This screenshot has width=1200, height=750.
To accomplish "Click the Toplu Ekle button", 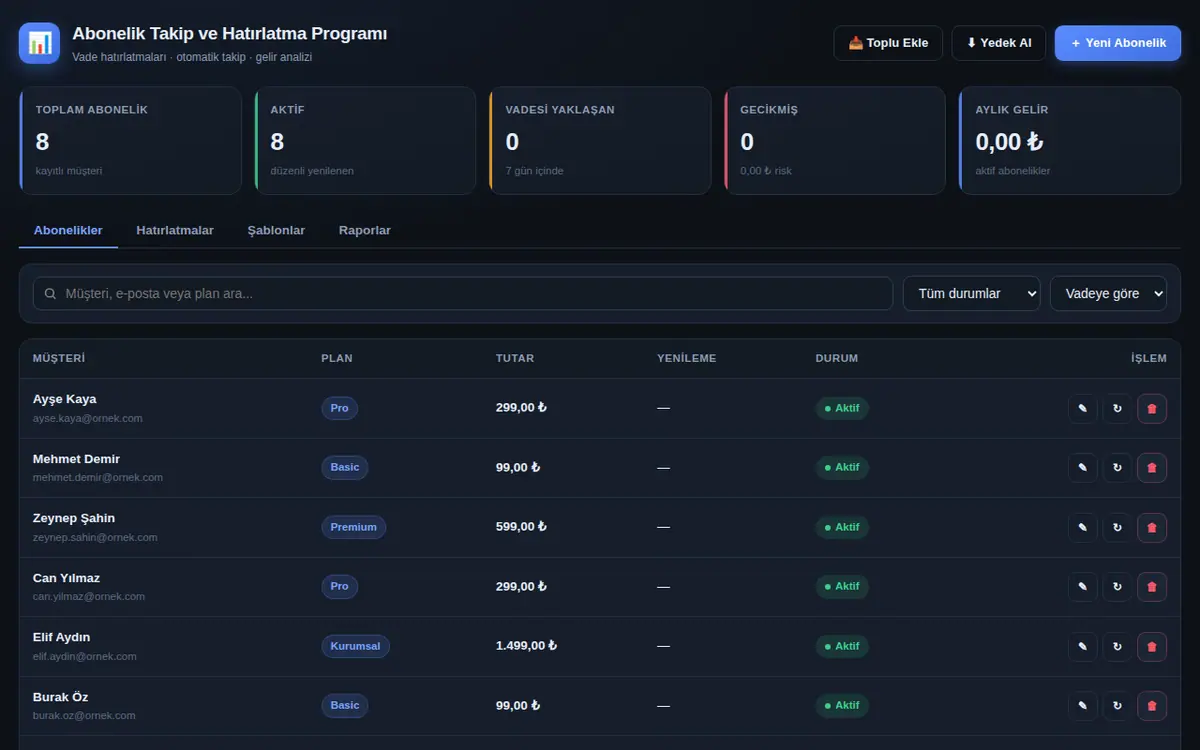I will point(888,43).
